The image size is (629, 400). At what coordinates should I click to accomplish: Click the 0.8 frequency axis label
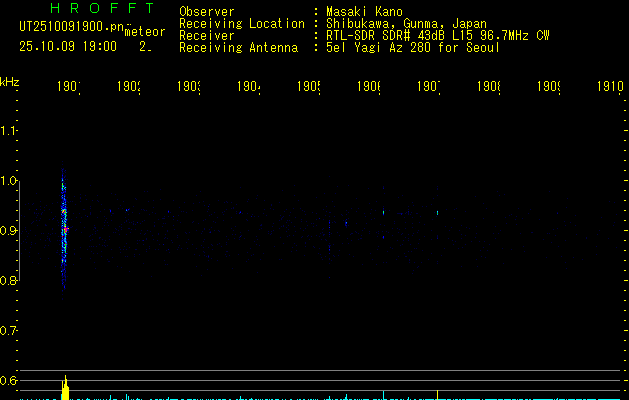click(9, 280)
